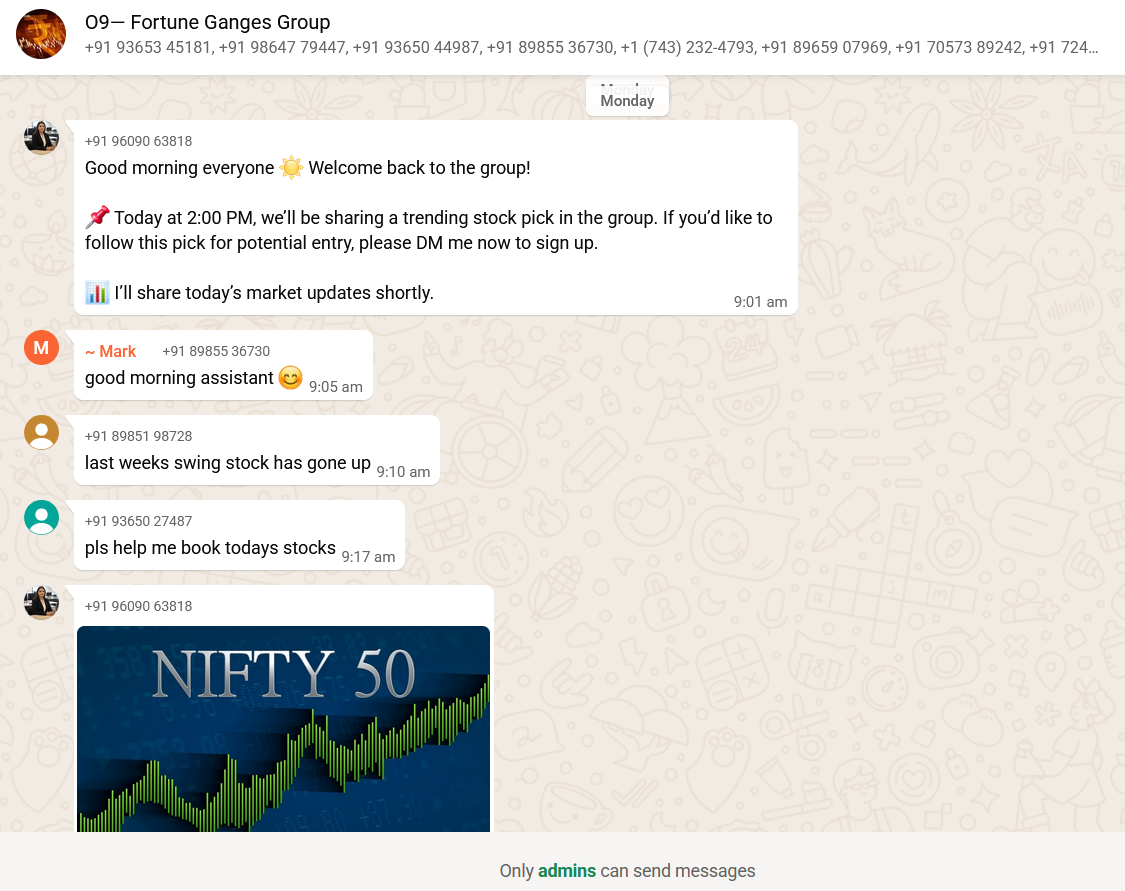Open first admin avatar beside good morning message
1125x891 pixels.
pyautogui.click(x=42, y=138)
